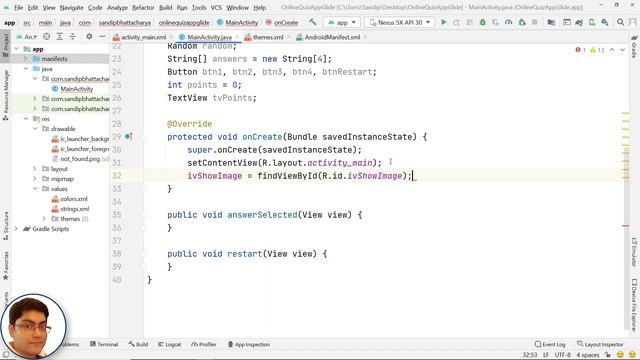This screenshot has height=360, width=640.
Task: Expand the manifests folder
Action: coord(26,59)
